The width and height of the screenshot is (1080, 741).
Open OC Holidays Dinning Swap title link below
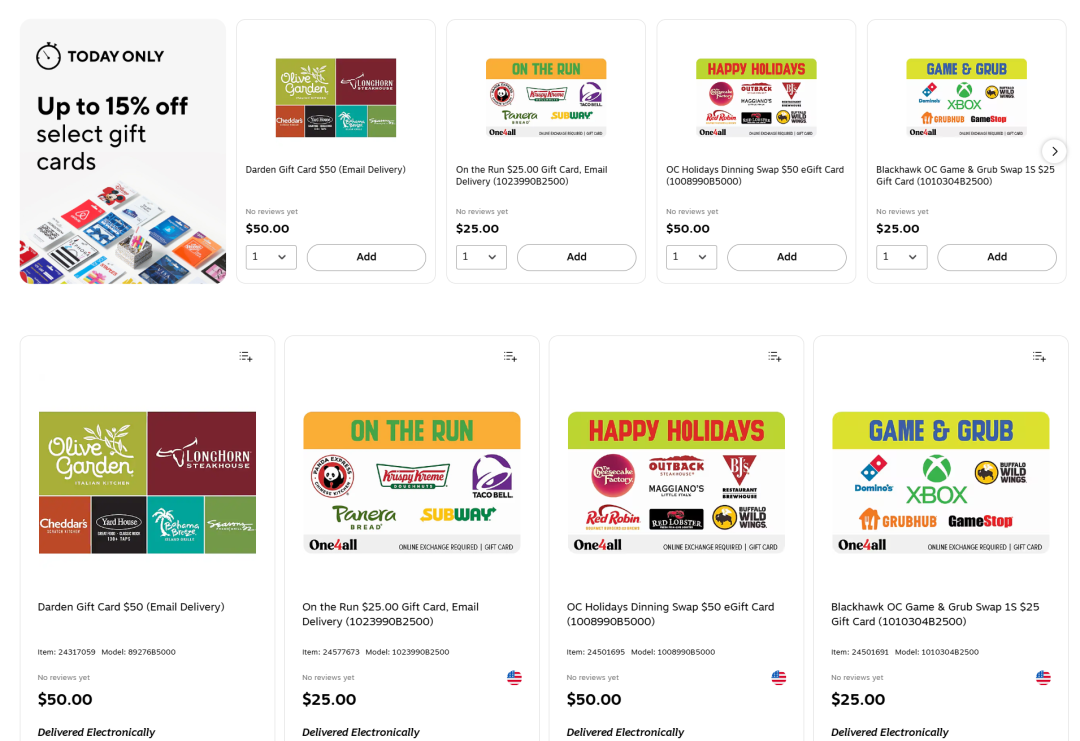670,614
